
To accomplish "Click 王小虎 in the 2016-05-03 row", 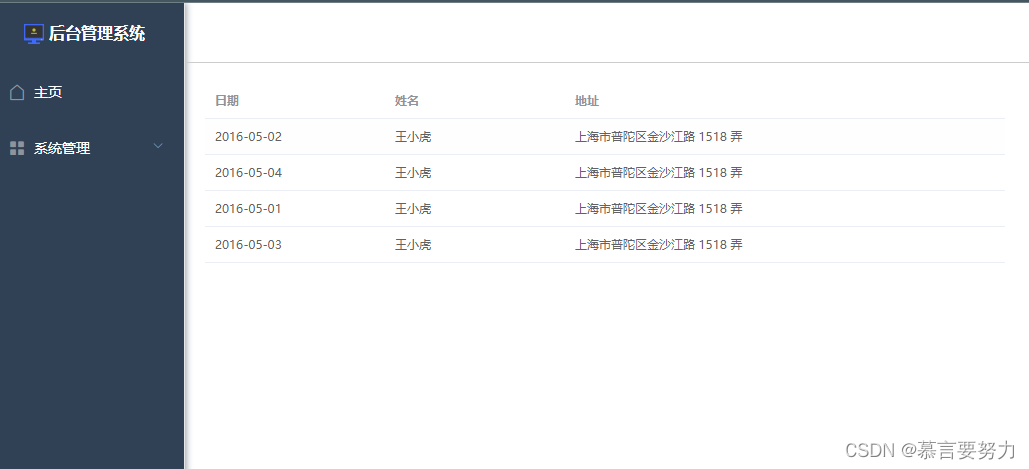I will (x=413, y=245).
